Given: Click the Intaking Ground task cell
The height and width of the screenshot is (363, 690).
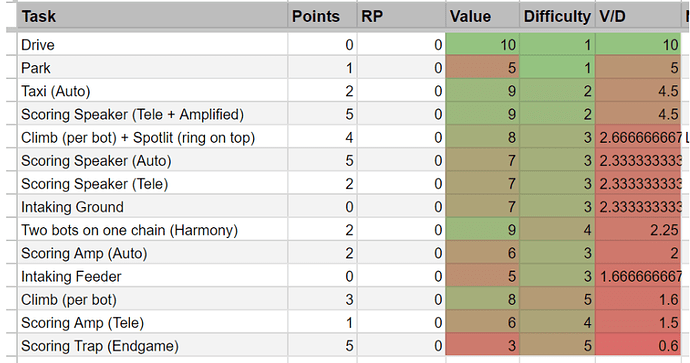Looking at the screenshot, I should coord(153,207).
